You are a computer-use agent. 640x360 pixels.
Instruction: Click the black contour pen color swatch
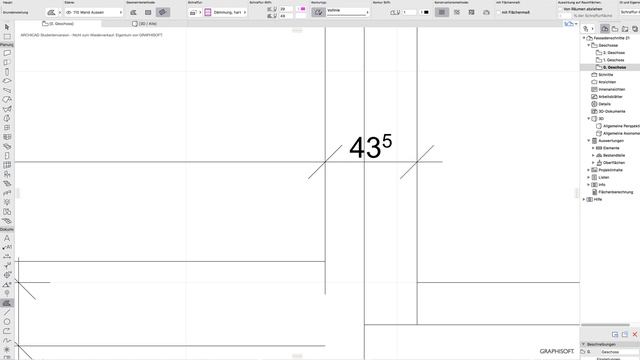(x=426, y=12)
